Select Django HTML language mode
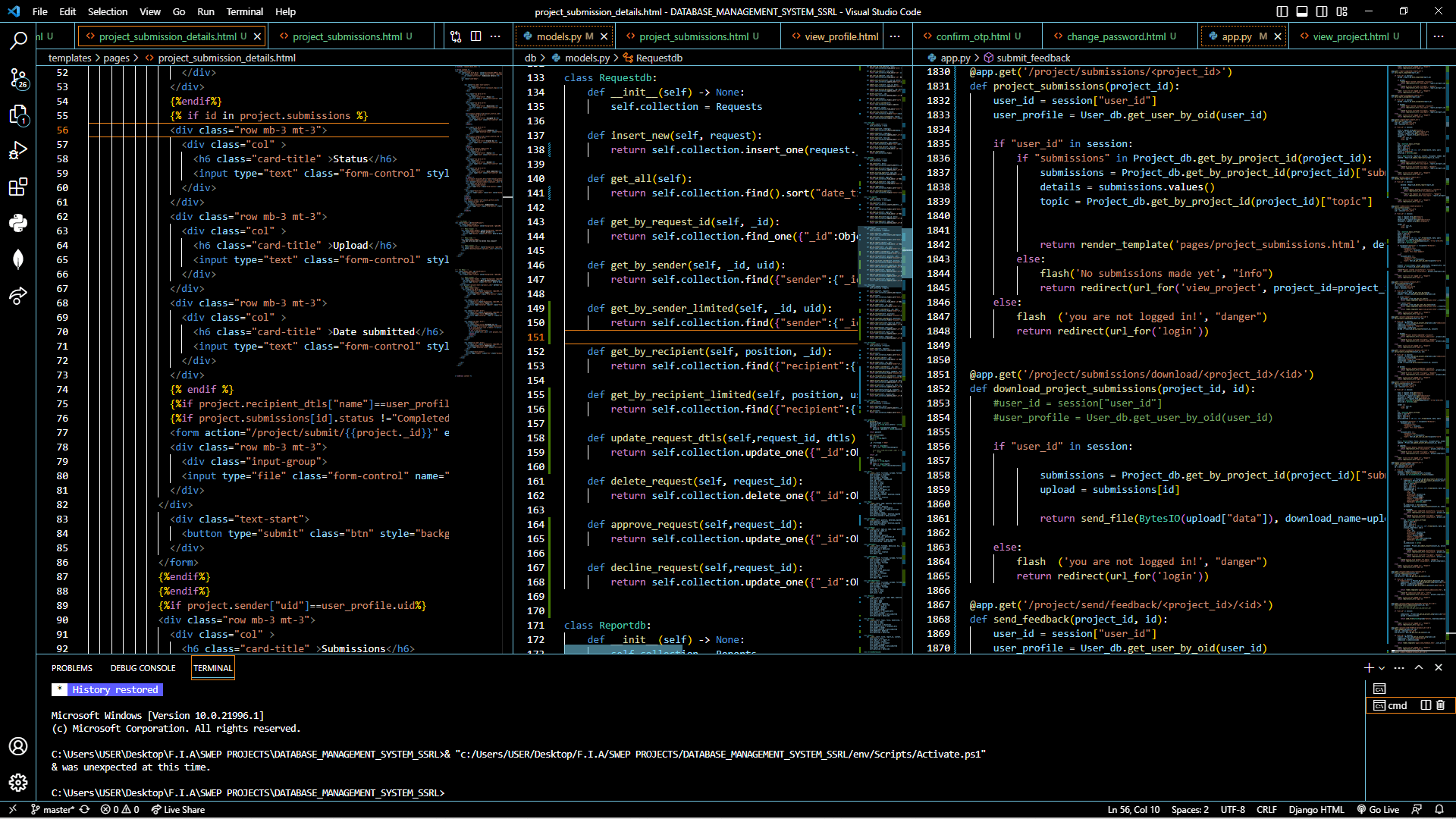This screenshot has width=1456, height=819. coord(1316,809)
